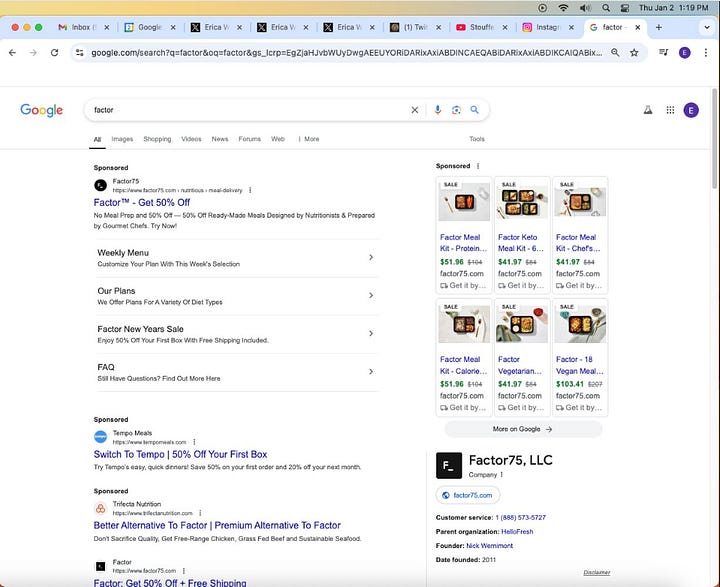Open the Chrome three-dot menu

click(706, 53)
